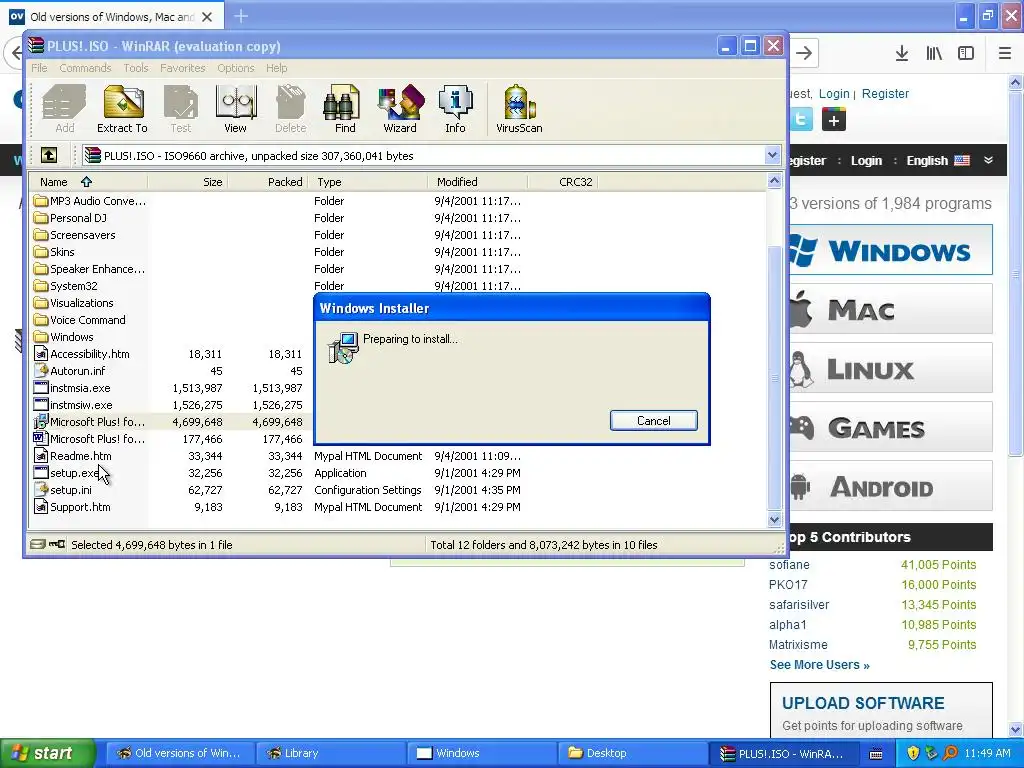Open the Commands menu

[85, 68]
